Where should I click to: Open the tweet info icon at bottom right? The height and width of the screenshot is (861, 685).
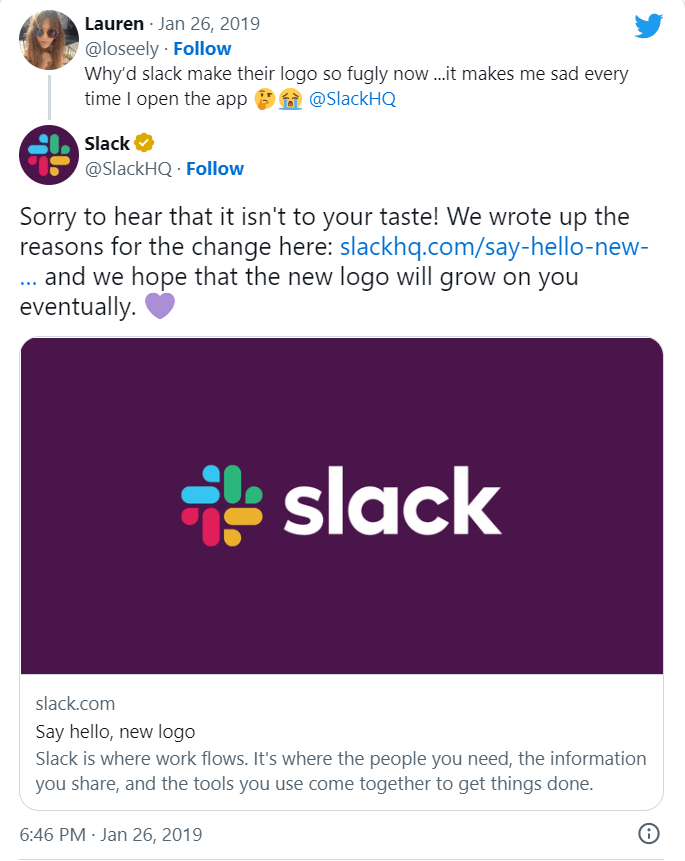(650, 832)
